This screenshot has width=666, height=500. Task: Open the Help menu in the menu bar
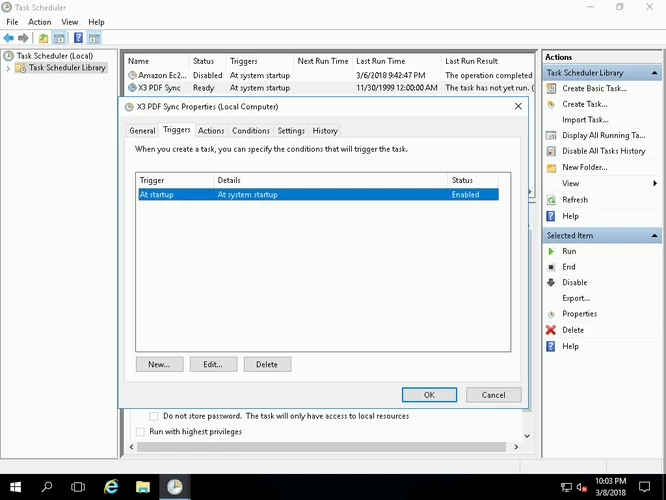point(96,22)
